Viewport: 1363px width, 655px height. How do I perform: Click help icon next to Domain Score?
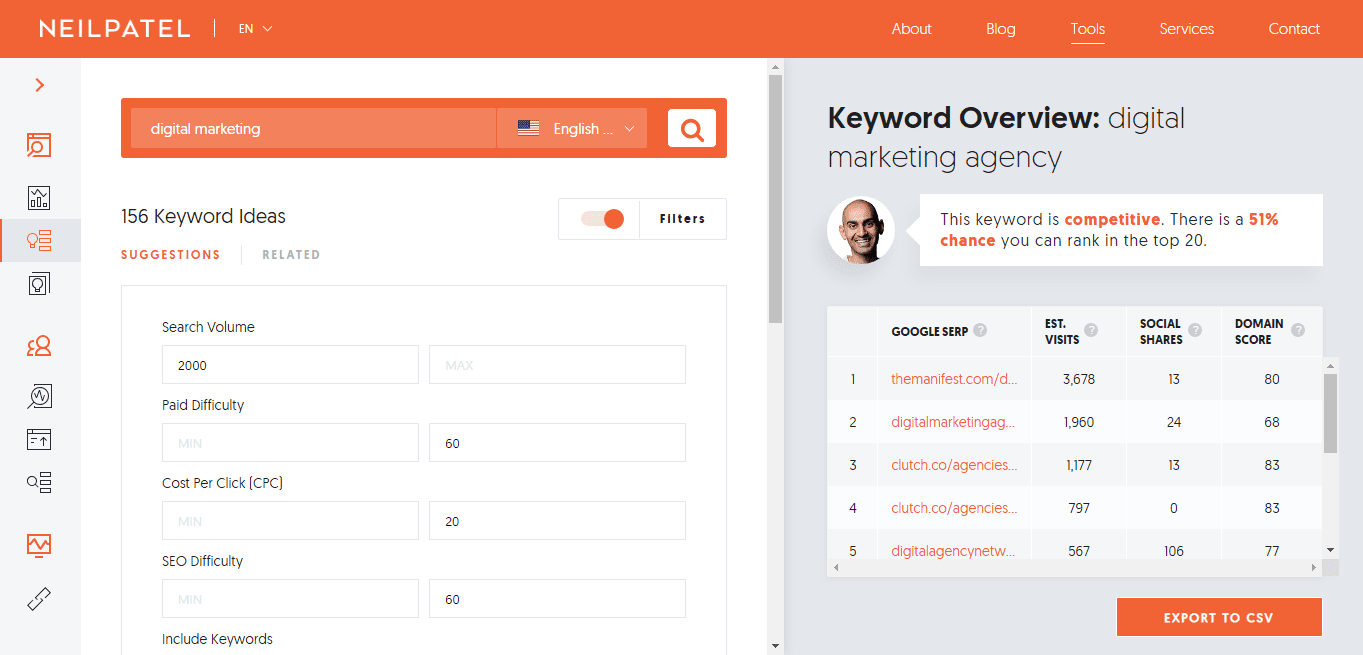click(1298, 330)
